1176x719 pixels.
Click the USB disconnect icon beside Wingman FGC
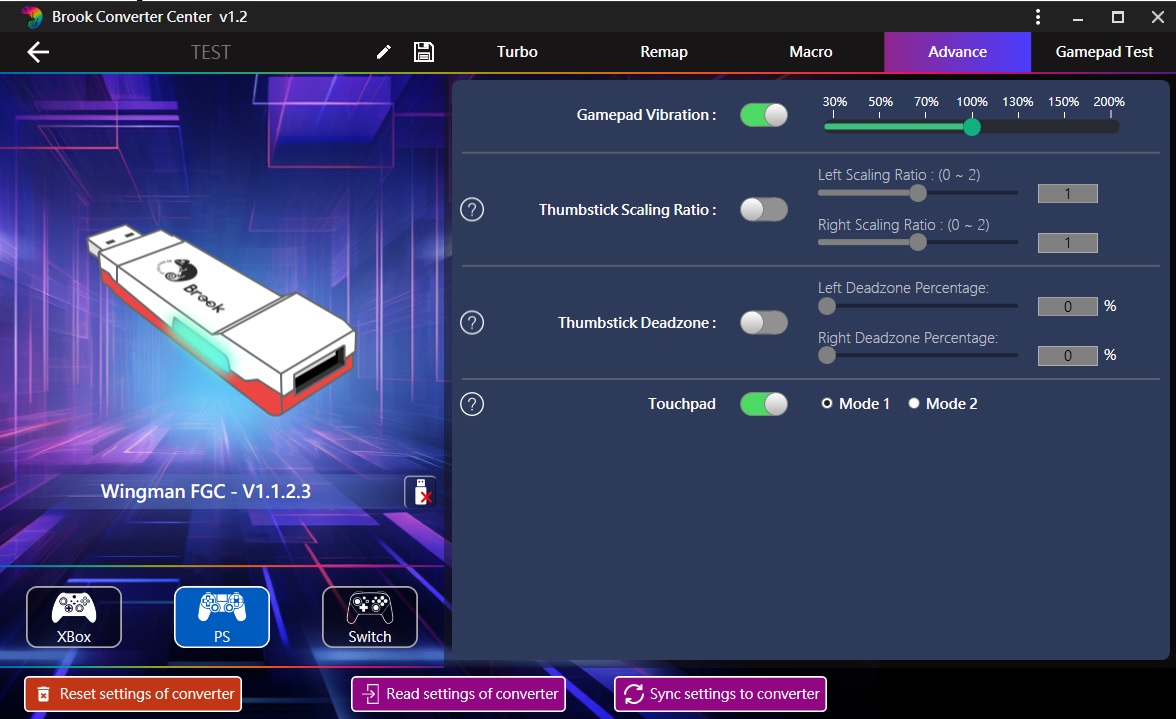[420, 492]
